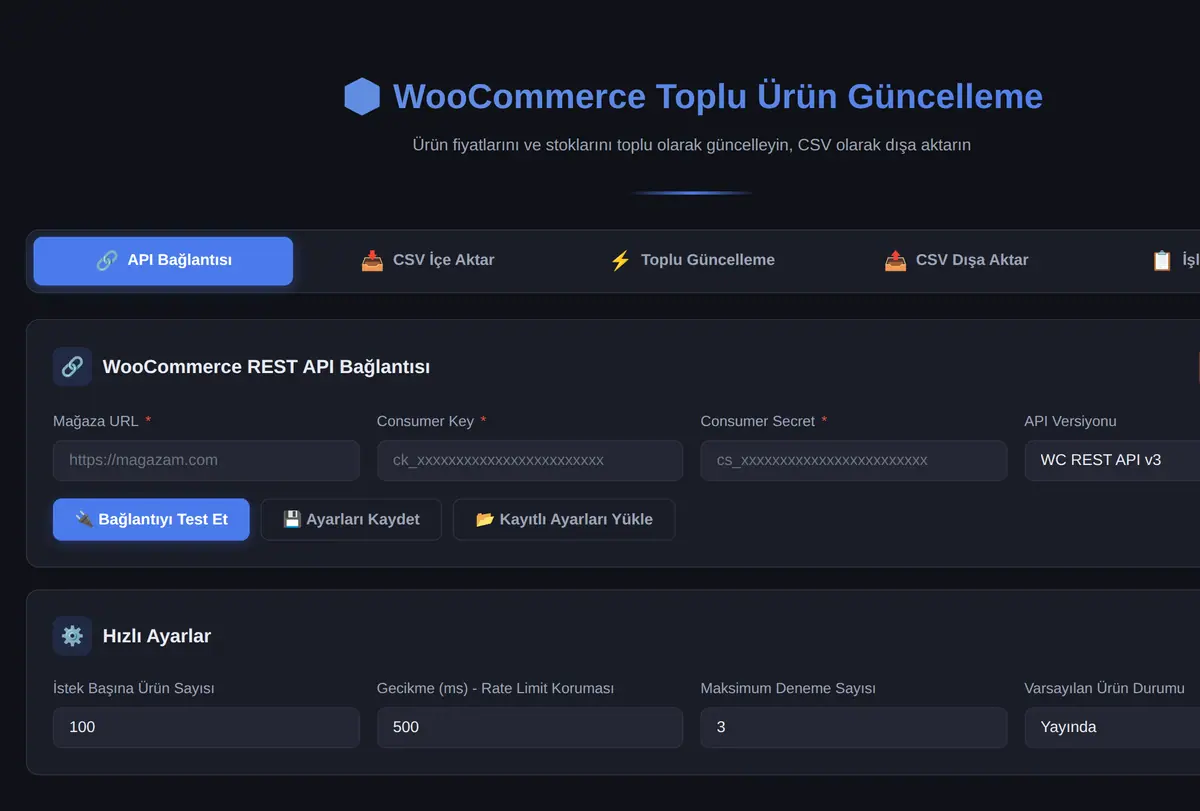Click the lightning icon in Toplu Güncelleme tab
This screenshot has width=1200, height=811.
[620, 261]
